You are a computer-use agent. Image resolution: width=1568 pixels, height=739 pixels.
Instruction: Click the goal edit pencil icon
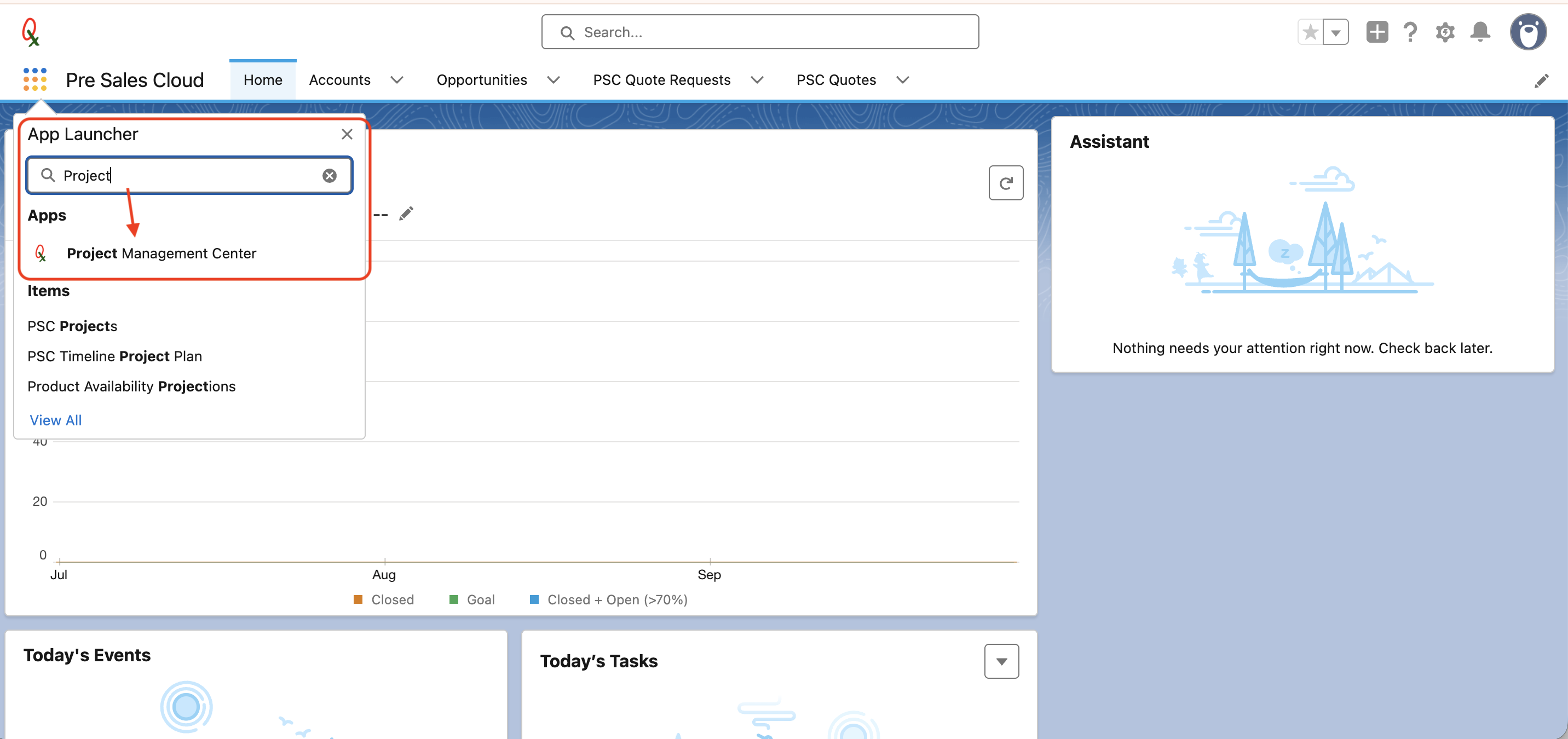coord(406,213)
